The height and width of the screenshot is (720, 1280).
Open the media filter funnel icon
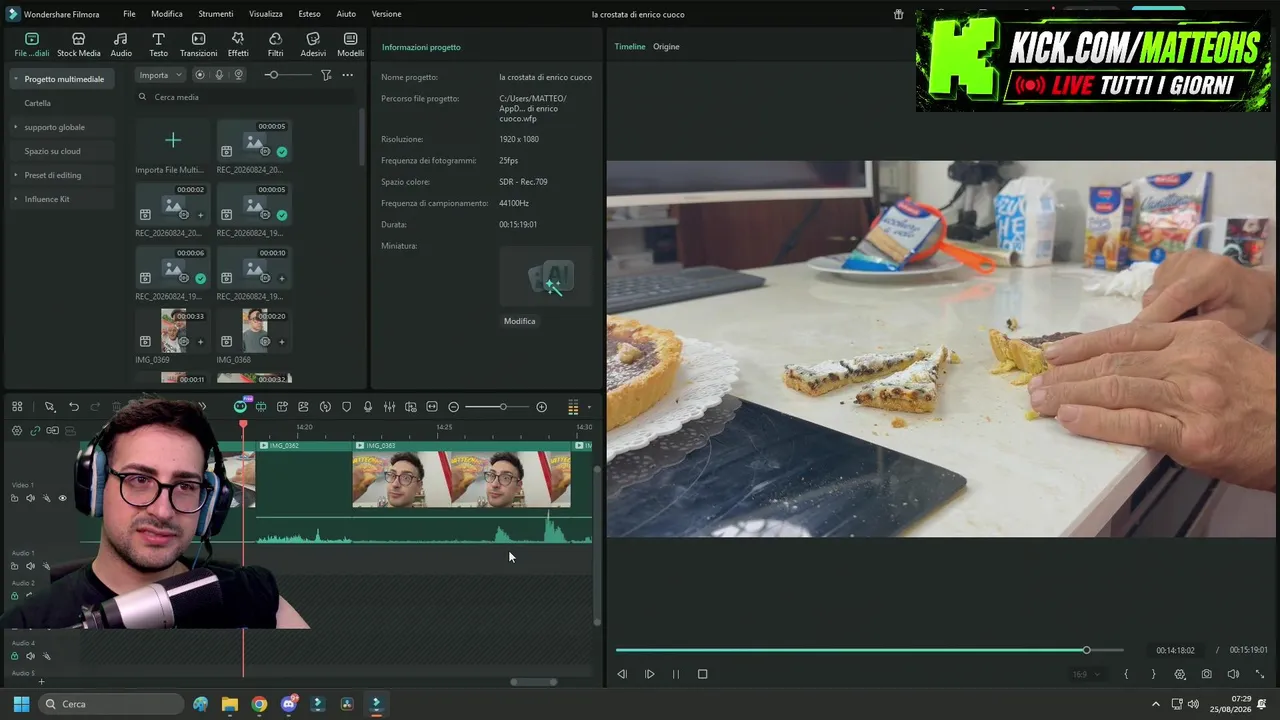[326, 75]
